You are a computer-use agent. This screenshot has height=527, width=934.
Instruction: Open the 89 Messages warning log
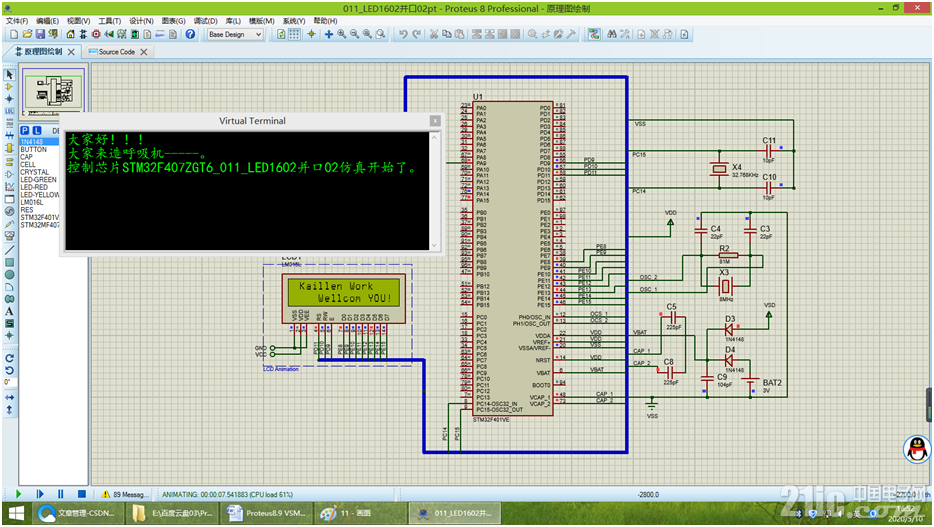pos(123,494)
